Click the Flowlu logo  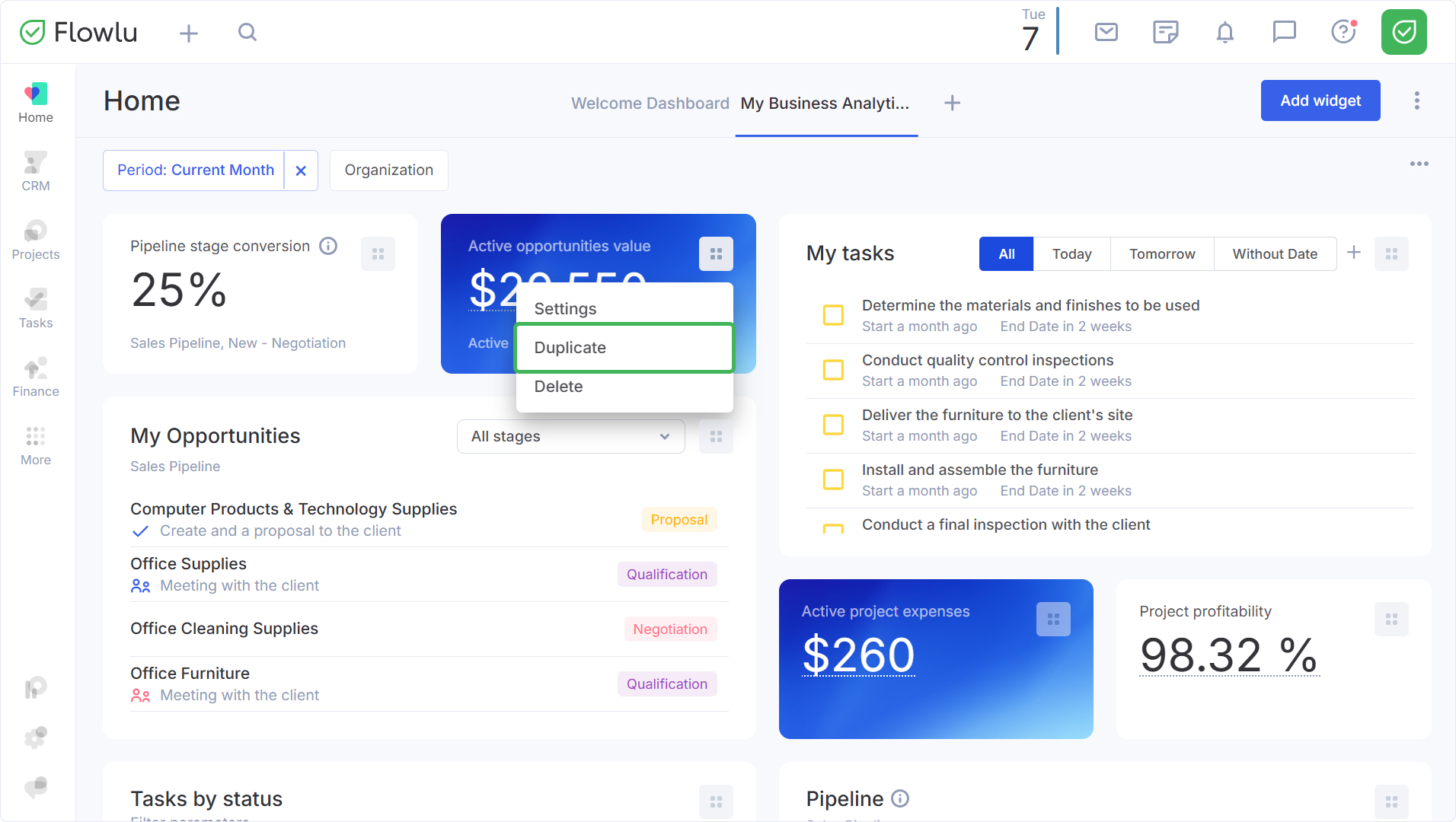(x=78, y=32)
